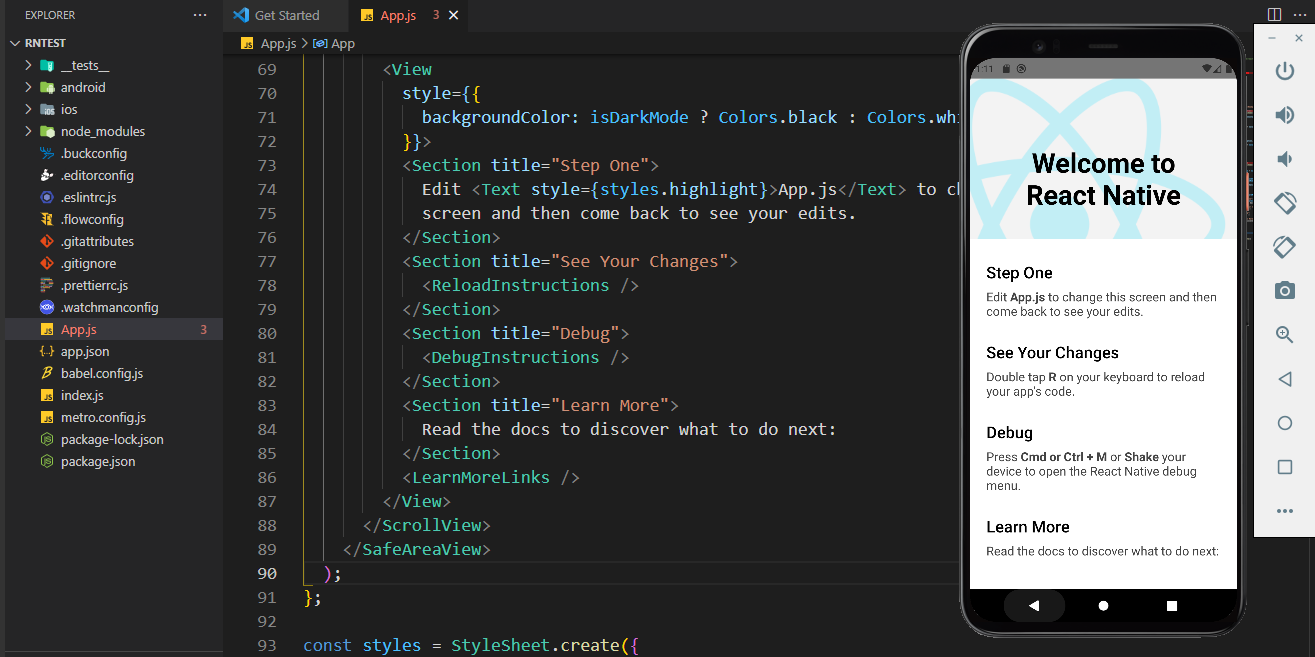Screen dimensions: 1315x657
Task: Split the editor to the right
Action: point(1274,15)
